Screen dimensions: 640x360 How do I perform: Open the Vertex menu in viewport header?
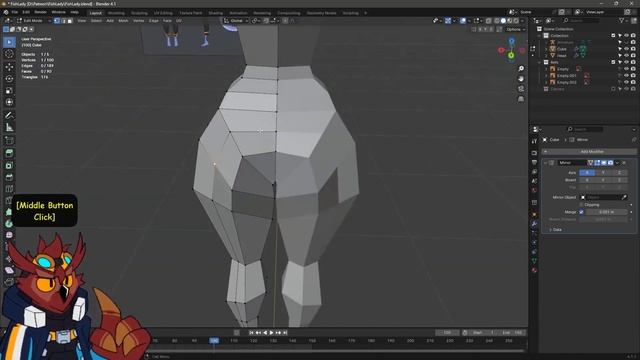point(139,20)
